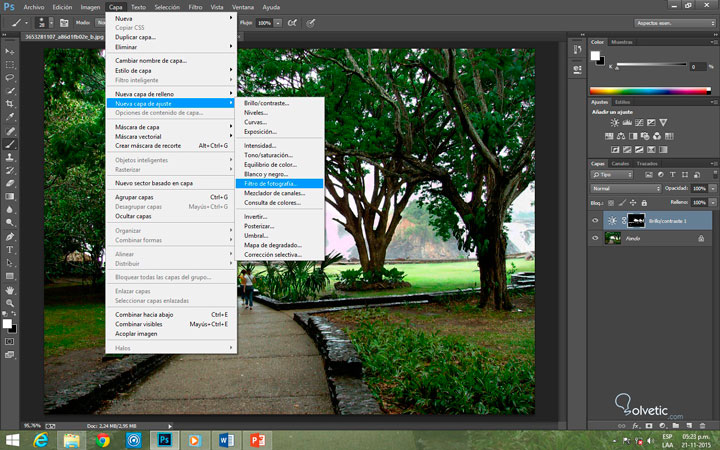Select the Brush tool in toolbox
The width and height of the screenshot is (720, 450).
click(x=10, y=144)
